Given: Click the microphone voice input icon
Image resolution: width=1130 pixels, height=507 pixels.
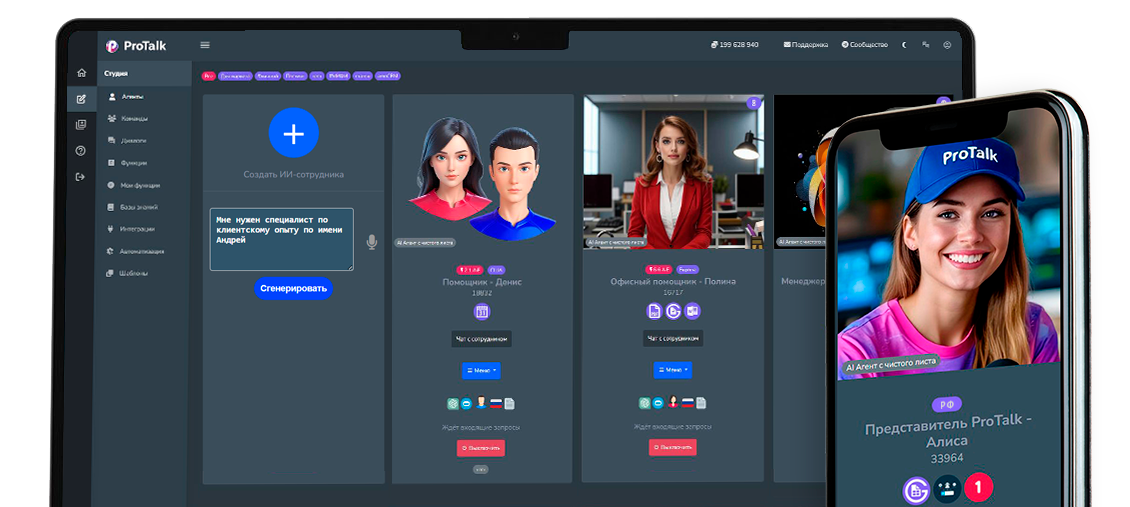Looking at the screenshot, I should point(372,243).
